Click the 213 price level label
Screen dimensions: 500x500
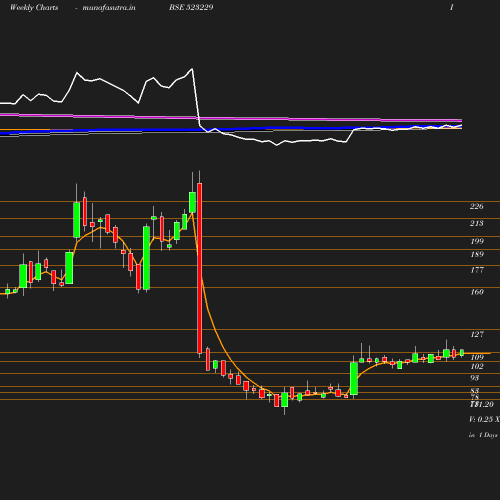477,223
